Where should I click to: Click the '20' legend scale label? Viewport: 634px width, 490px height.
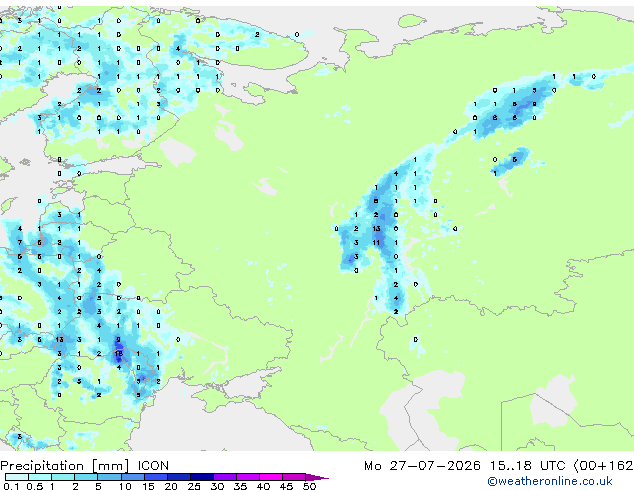(x=171, y=486)
